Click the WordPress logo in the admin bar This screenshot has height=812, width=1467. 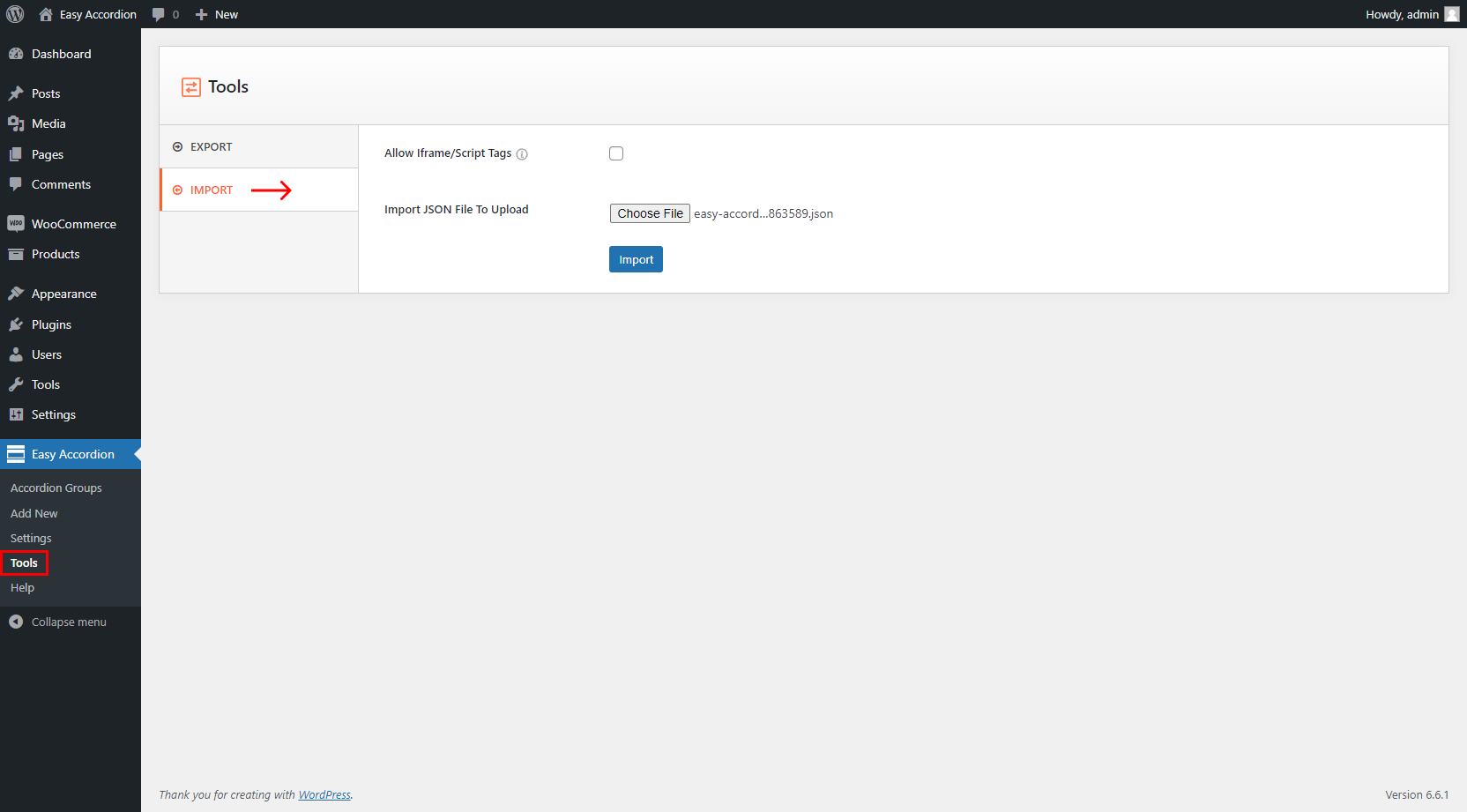click(x=14, y=14)
